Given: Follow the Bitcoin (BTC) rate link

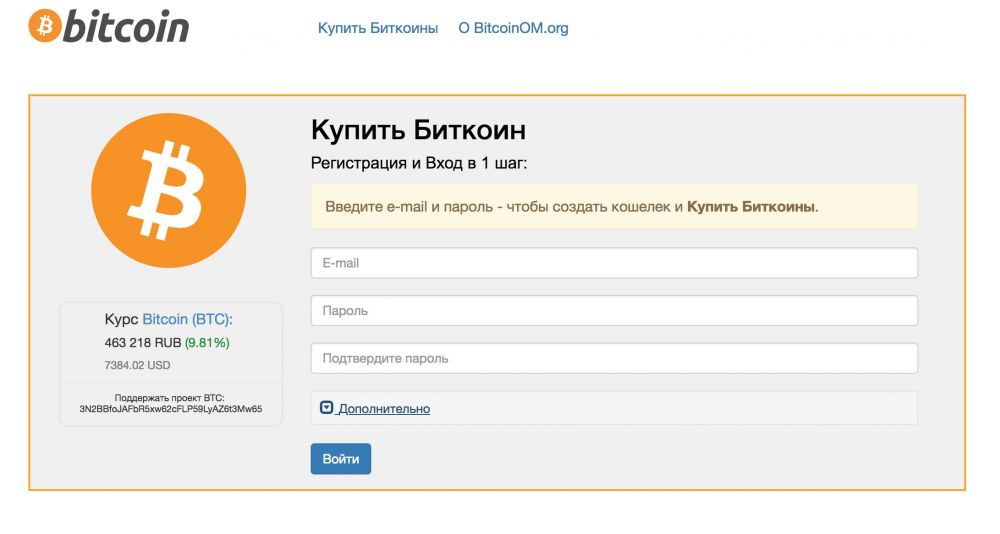Looking at the screenshot, I should tap(187, 319).
